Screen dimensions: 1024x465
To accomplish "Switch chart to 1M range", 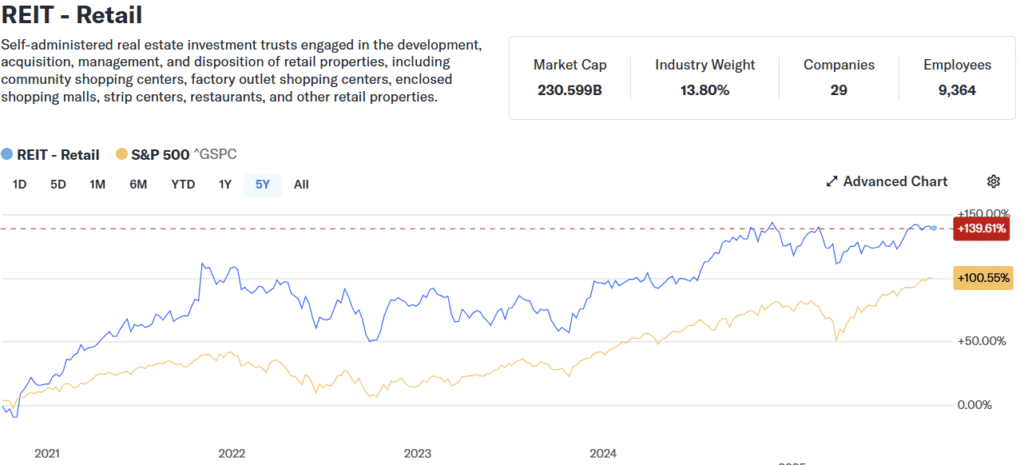I will coord(97,184).
